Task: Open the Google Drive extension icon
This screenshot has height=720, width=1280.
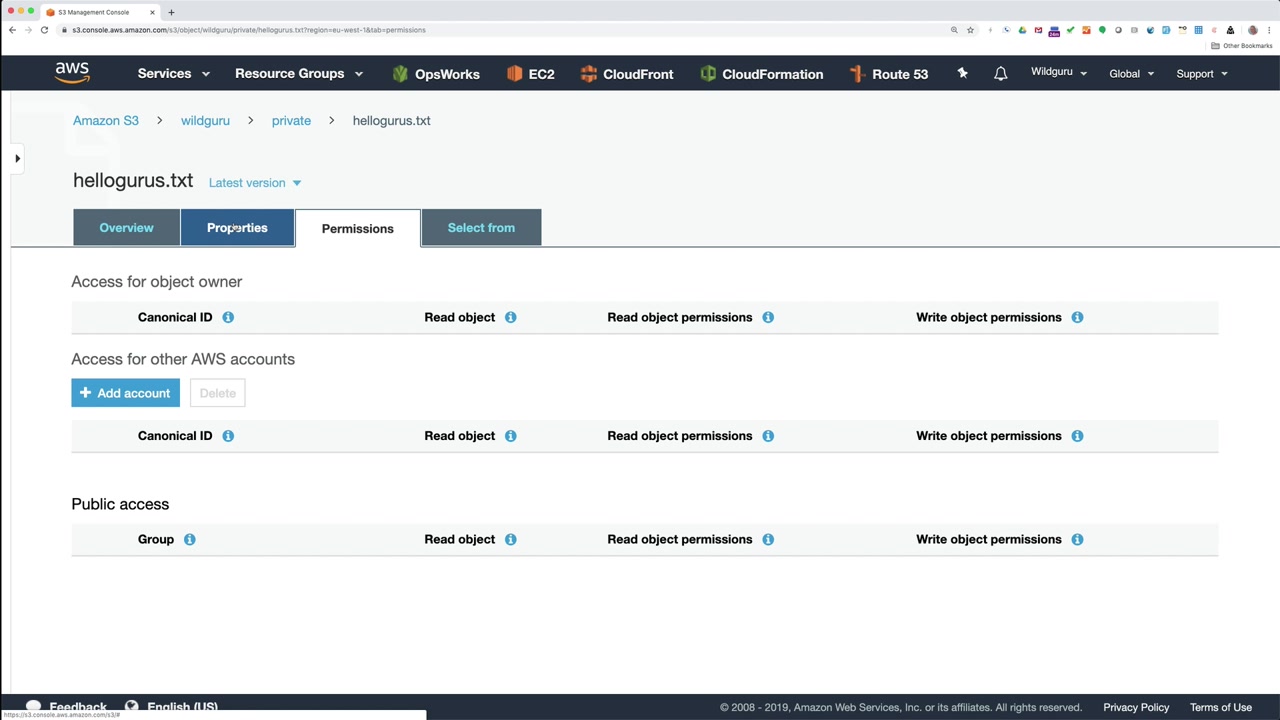Action: click(1022, 30)
